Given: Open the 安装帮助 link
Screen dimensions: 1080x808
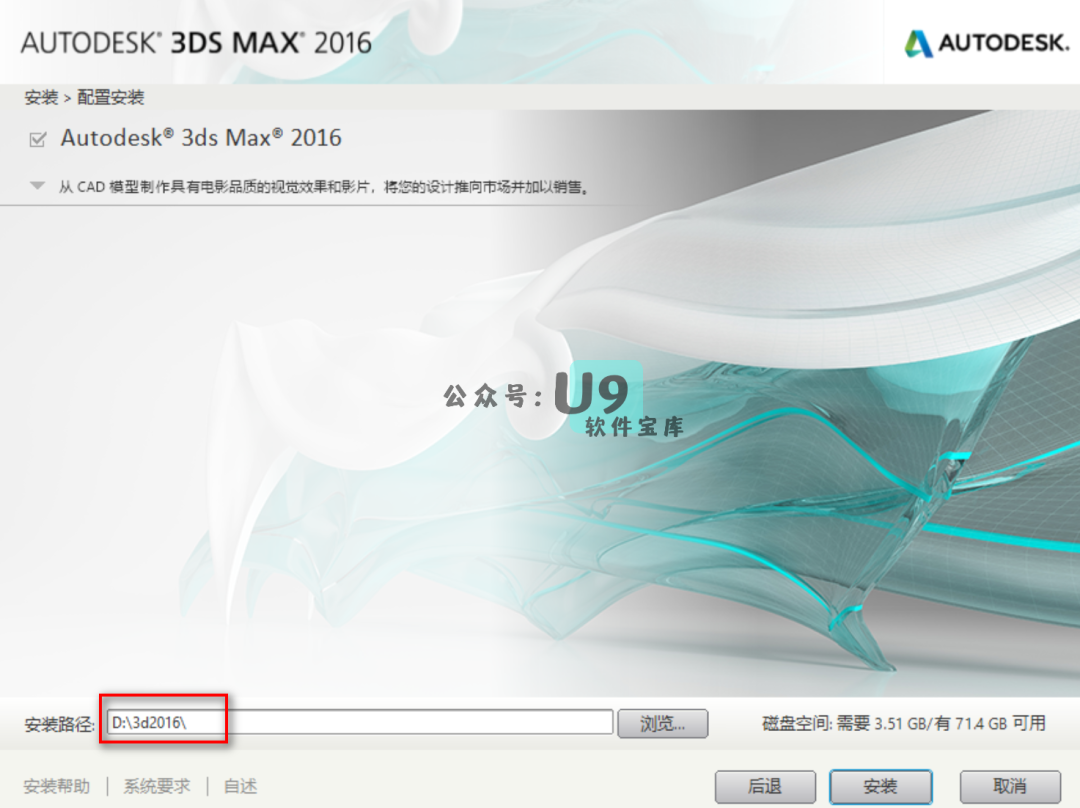Looking at the screenshot, I should [57, 786].
